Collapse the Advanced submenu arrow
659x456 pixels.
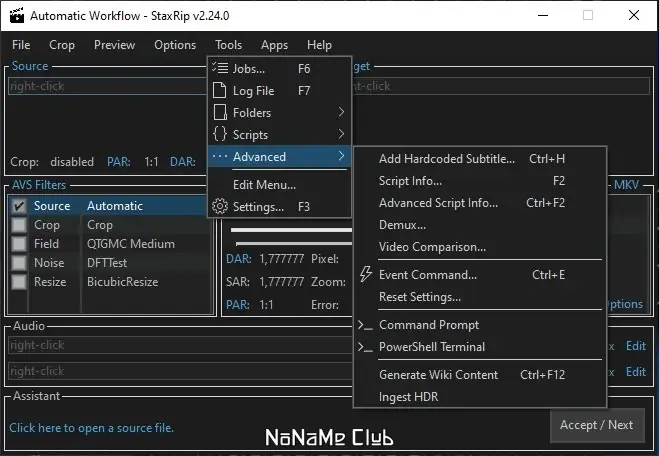pos(341,156)
